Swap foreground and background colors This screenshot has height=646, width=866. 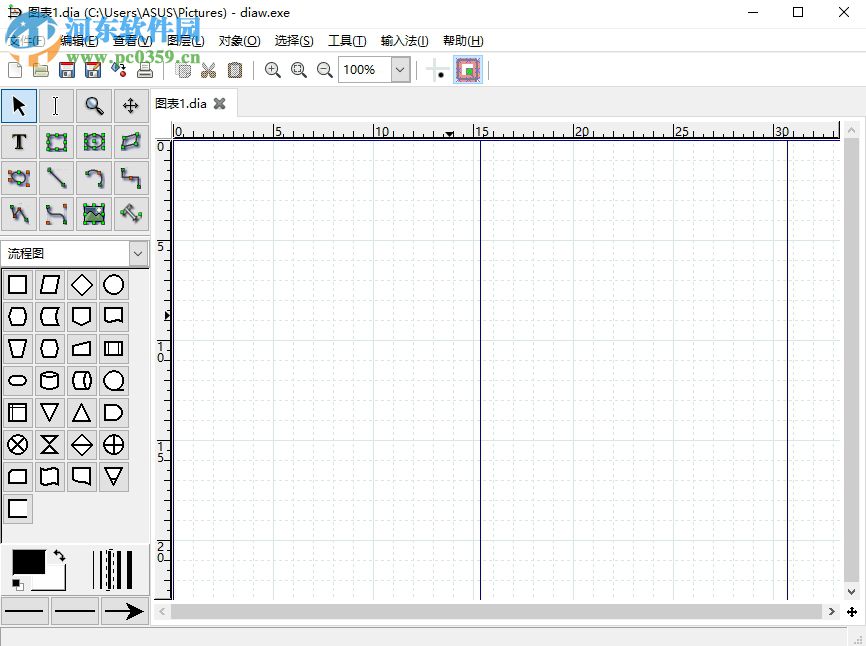[58, 553]
